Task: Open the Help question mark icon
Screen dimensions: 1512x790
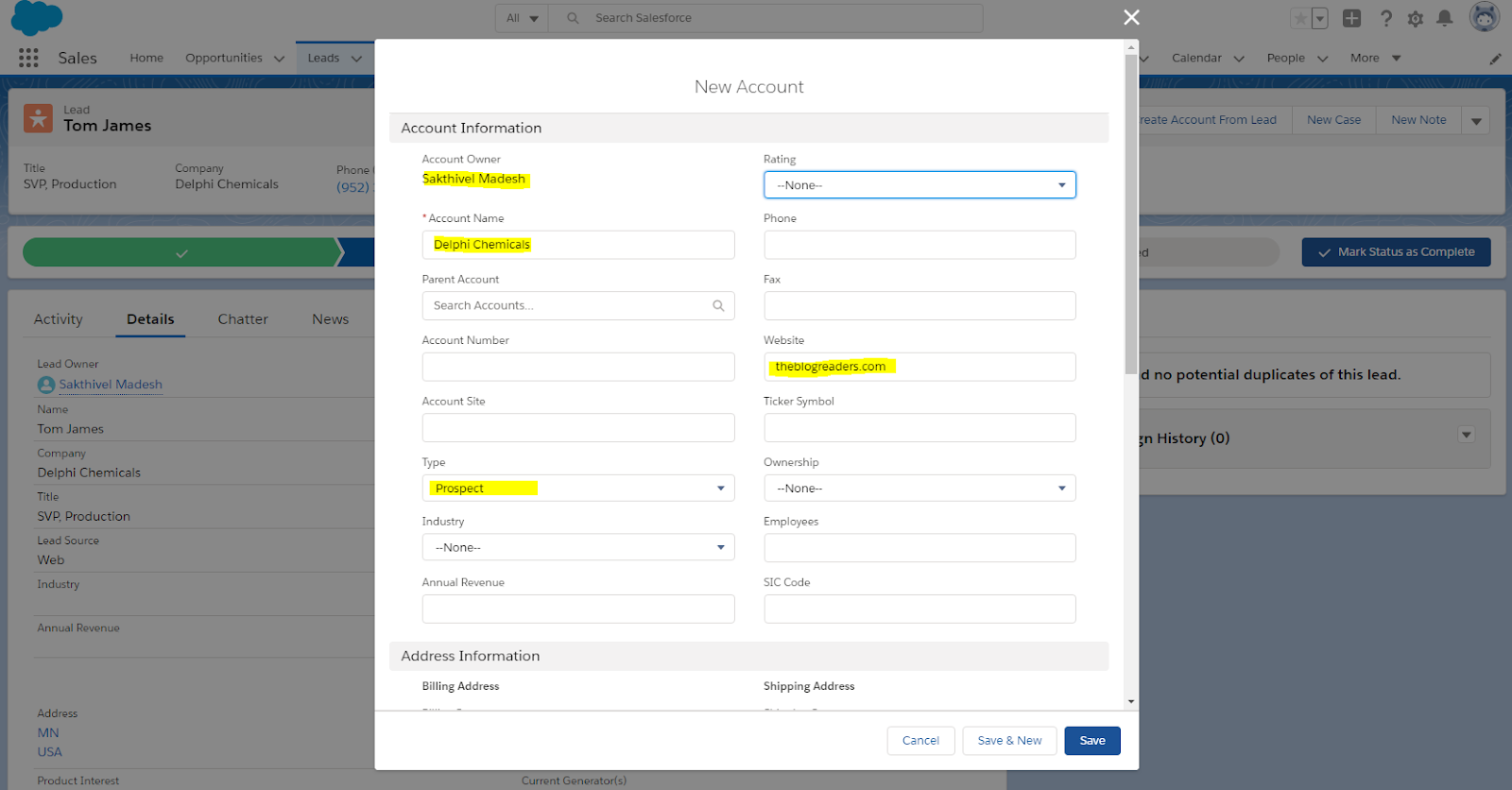Action: pos(1386,18)
